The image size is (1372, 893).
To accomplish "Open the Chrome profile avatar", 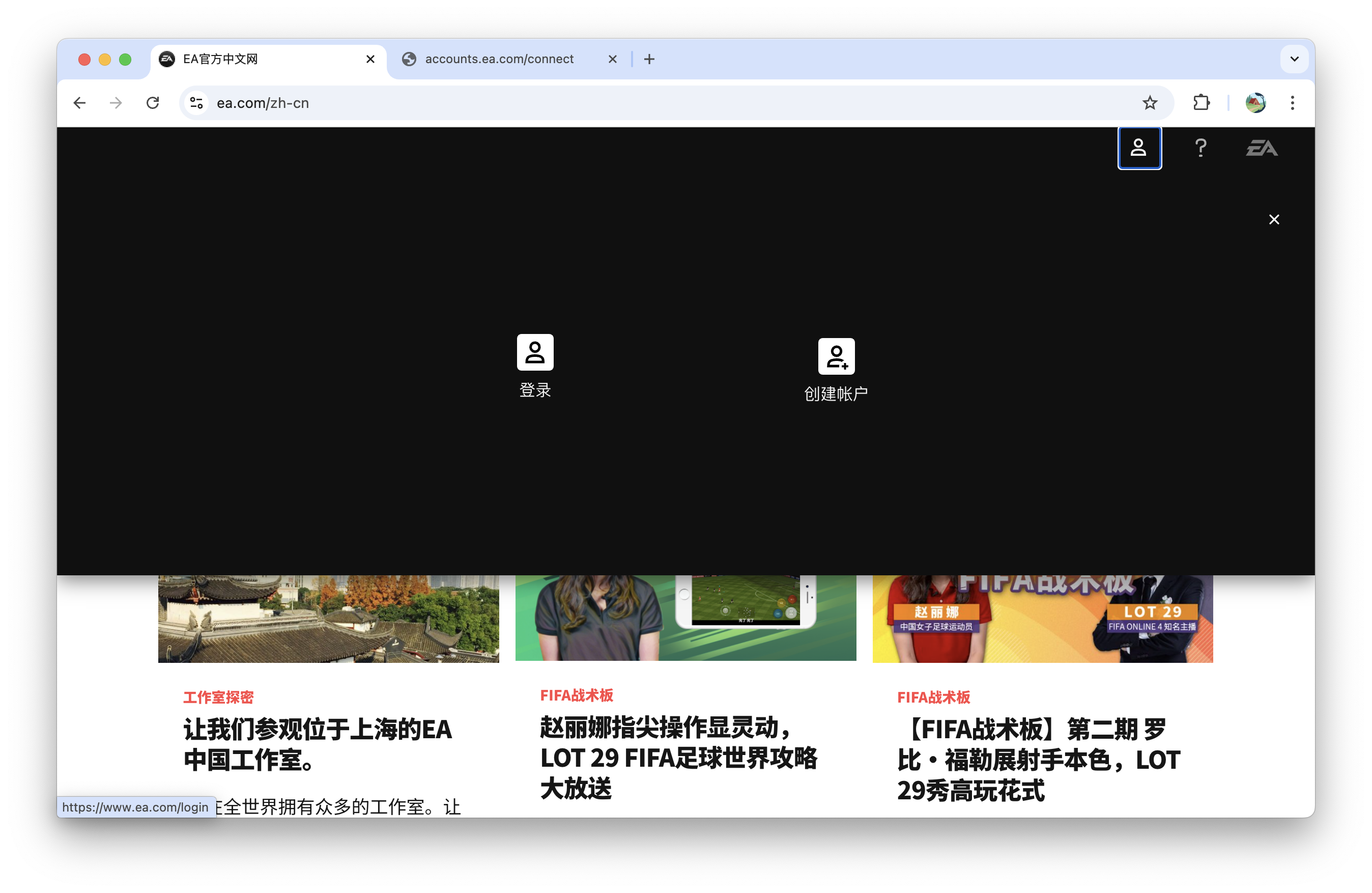I will pos(1255,103).
